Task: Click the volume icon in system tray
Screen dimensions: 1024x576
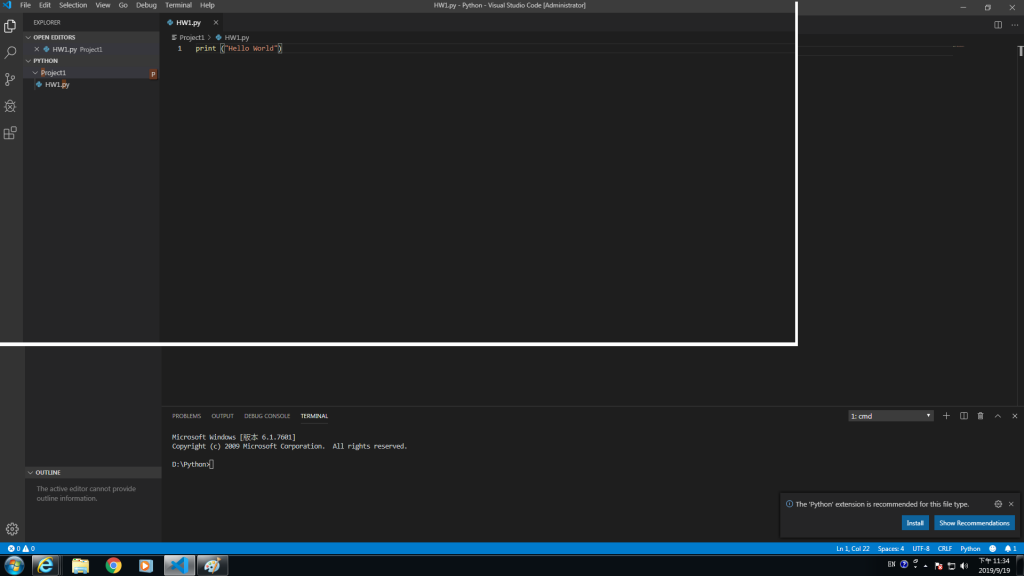Action: tap(964, 566)
